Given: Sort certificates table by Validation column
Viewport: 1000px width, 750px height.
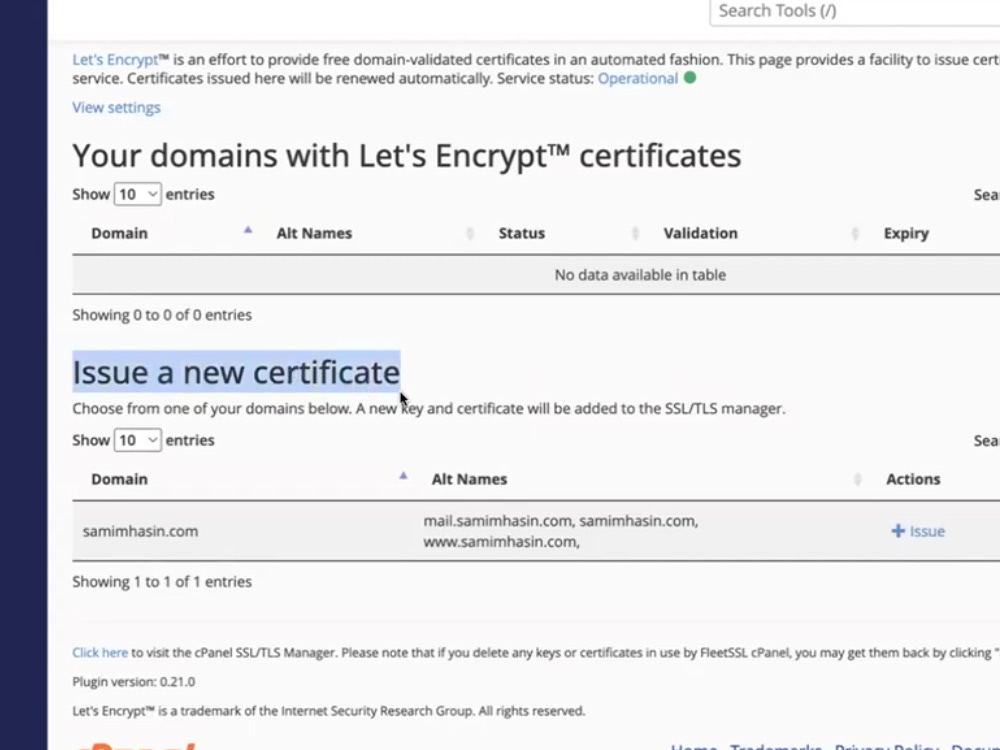Looking at the screenshot, I should (700, 233).
